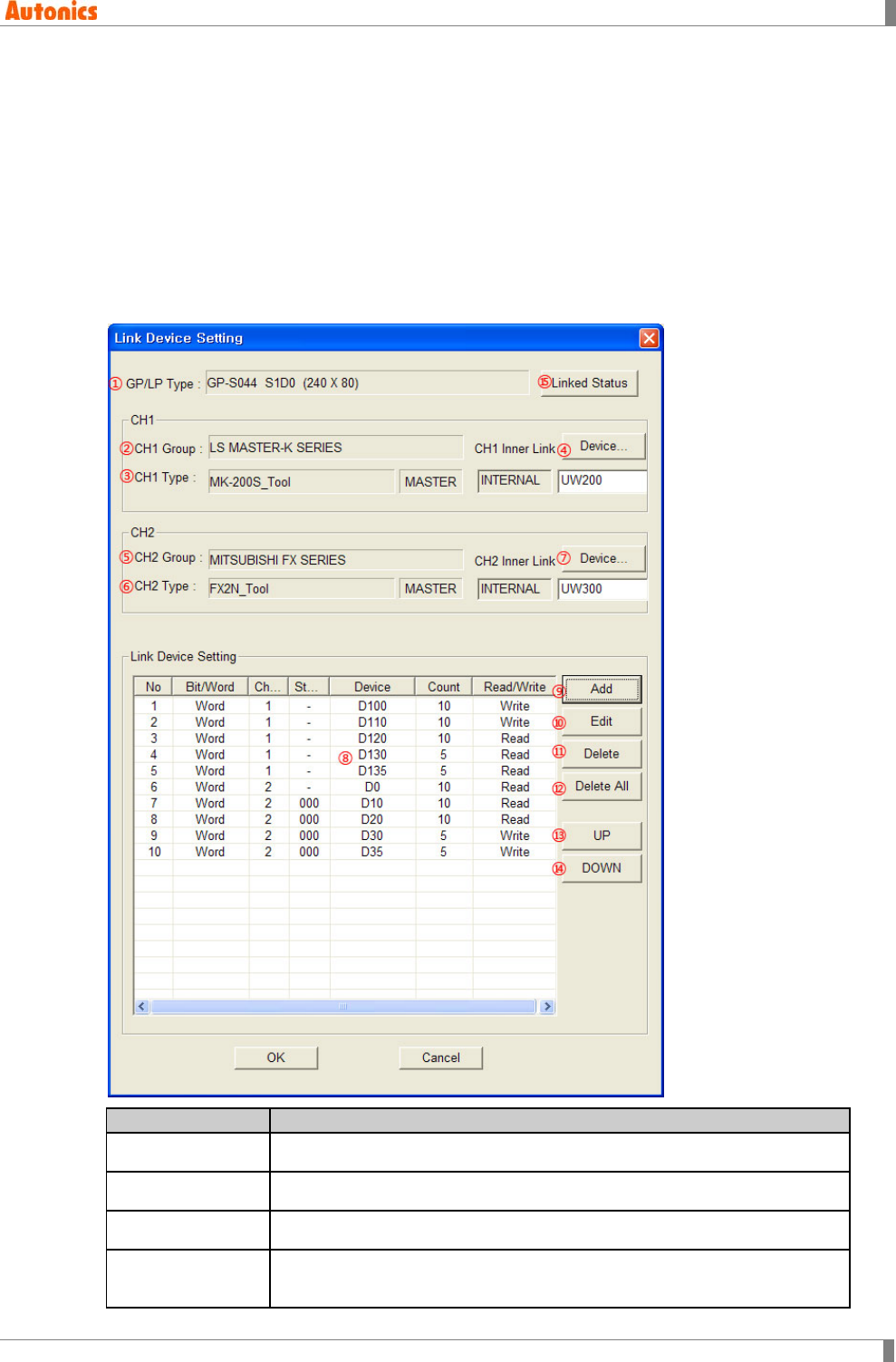Click the CH2 INTERNAL field
Viewport: 896px width, 1362px height.
(514, 589)
